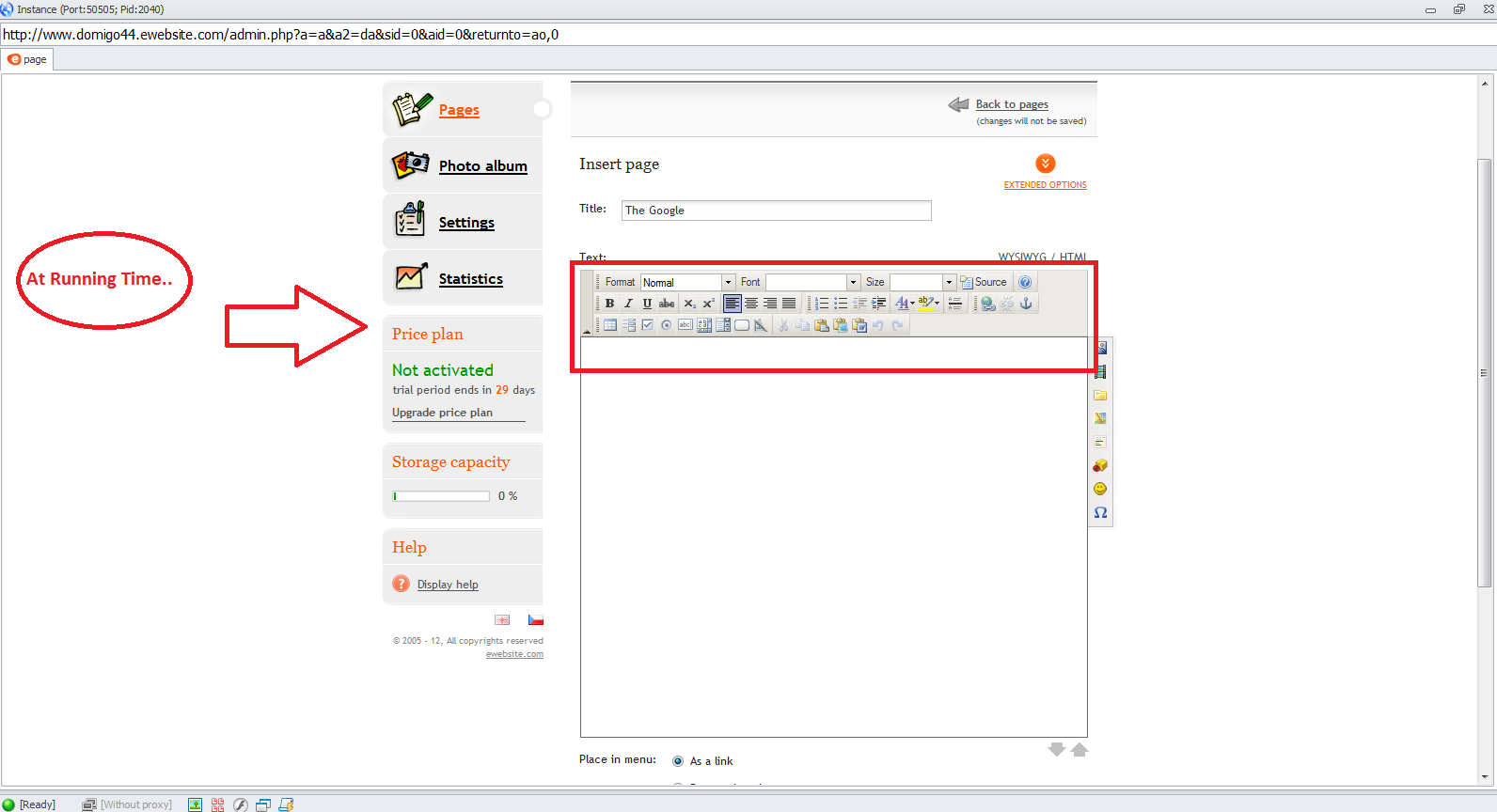The height and width of the screenshot is (812, 1497).
Task: Click the popup windows icon in status bar
Action: click(x=263, y=804)
